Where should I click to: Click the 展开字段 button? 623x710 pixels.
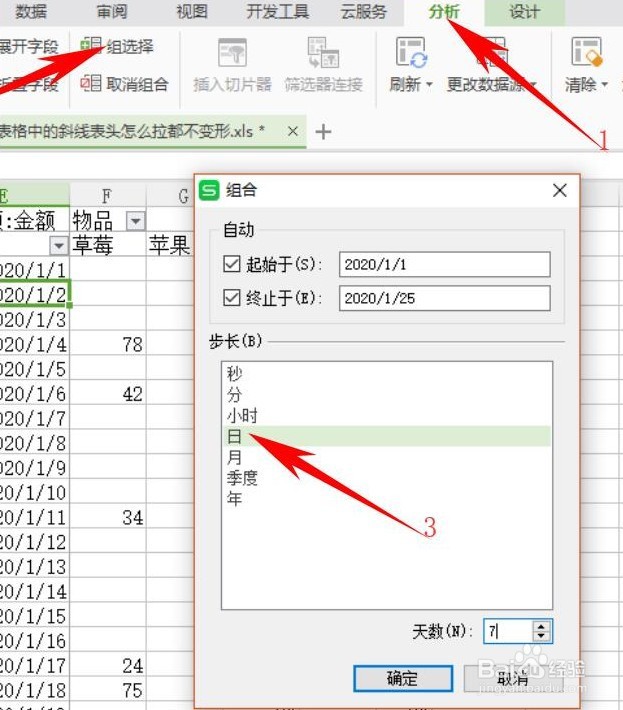(x=29, y=46)
